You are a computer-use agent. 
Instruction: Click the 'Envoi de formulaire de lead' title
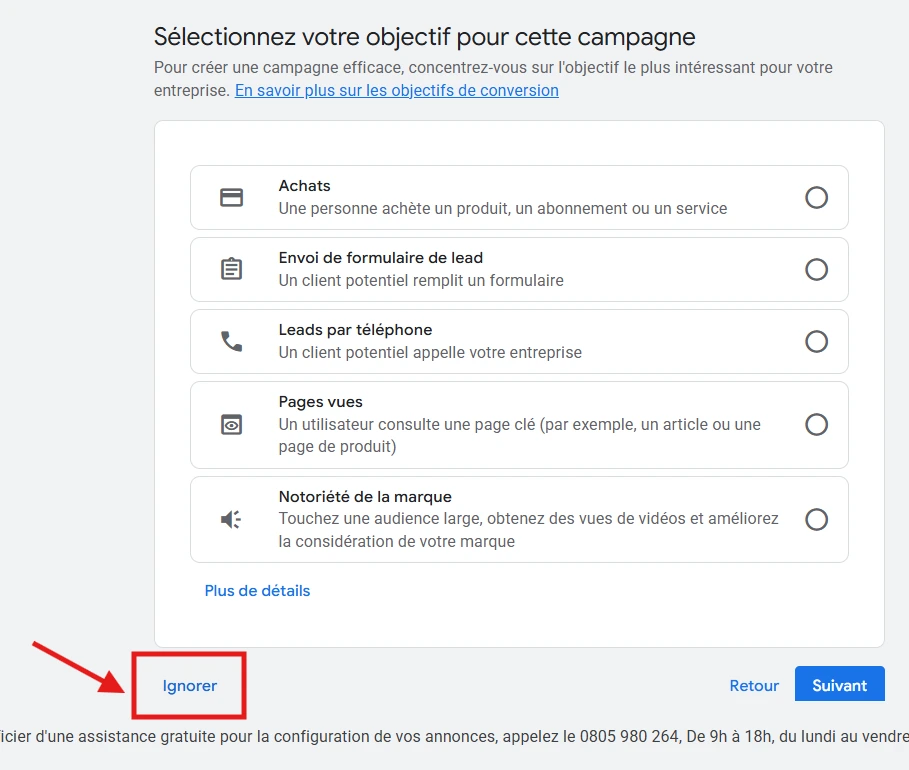click(380, 258)
